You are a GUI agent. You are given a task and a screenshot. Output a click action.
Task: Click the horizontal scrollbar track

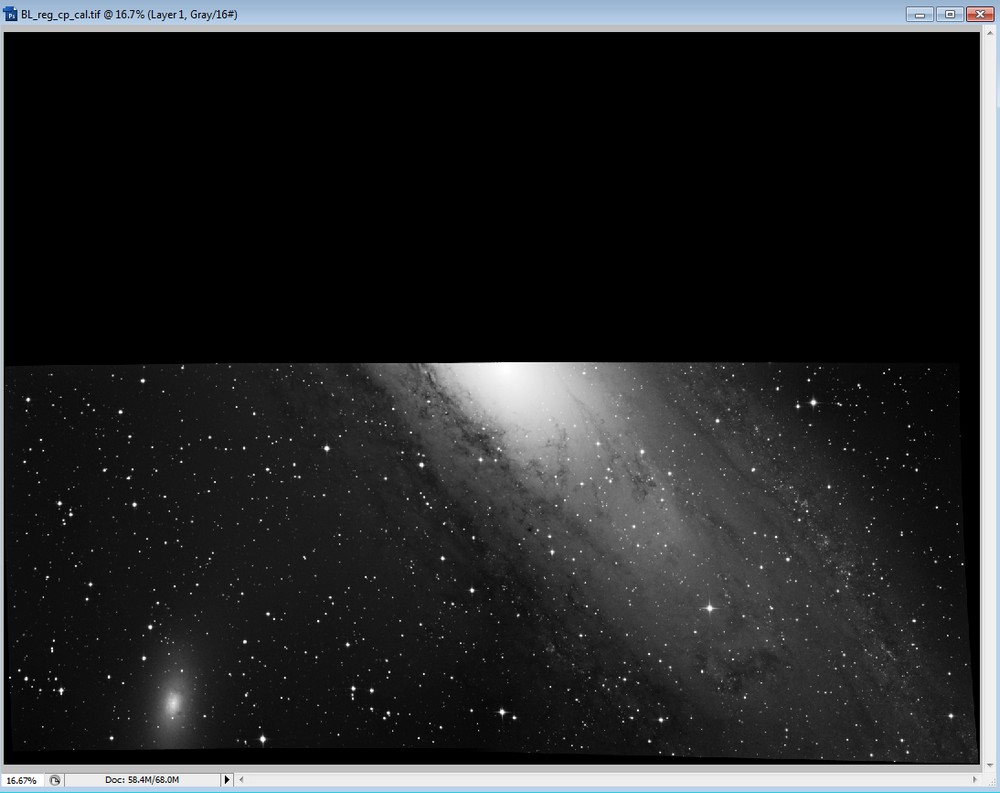600,779
